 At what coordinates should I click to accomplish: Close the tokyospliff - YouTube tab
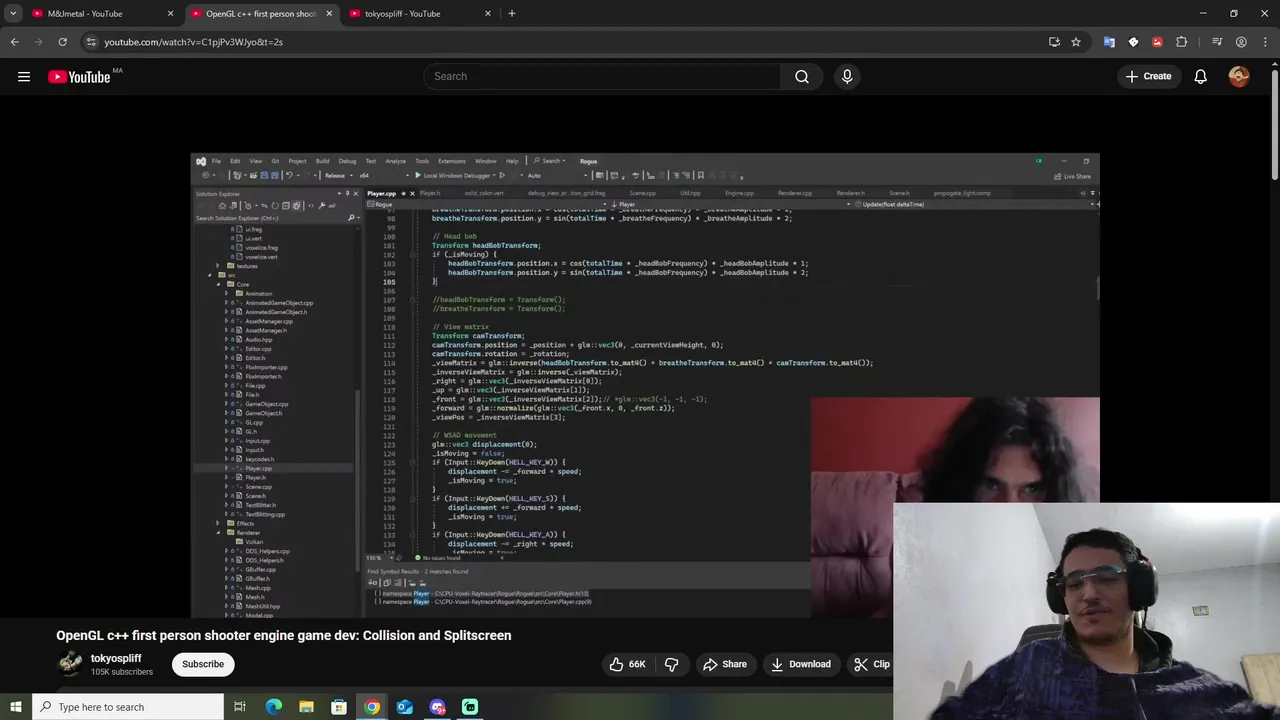[x=488, y=14]
